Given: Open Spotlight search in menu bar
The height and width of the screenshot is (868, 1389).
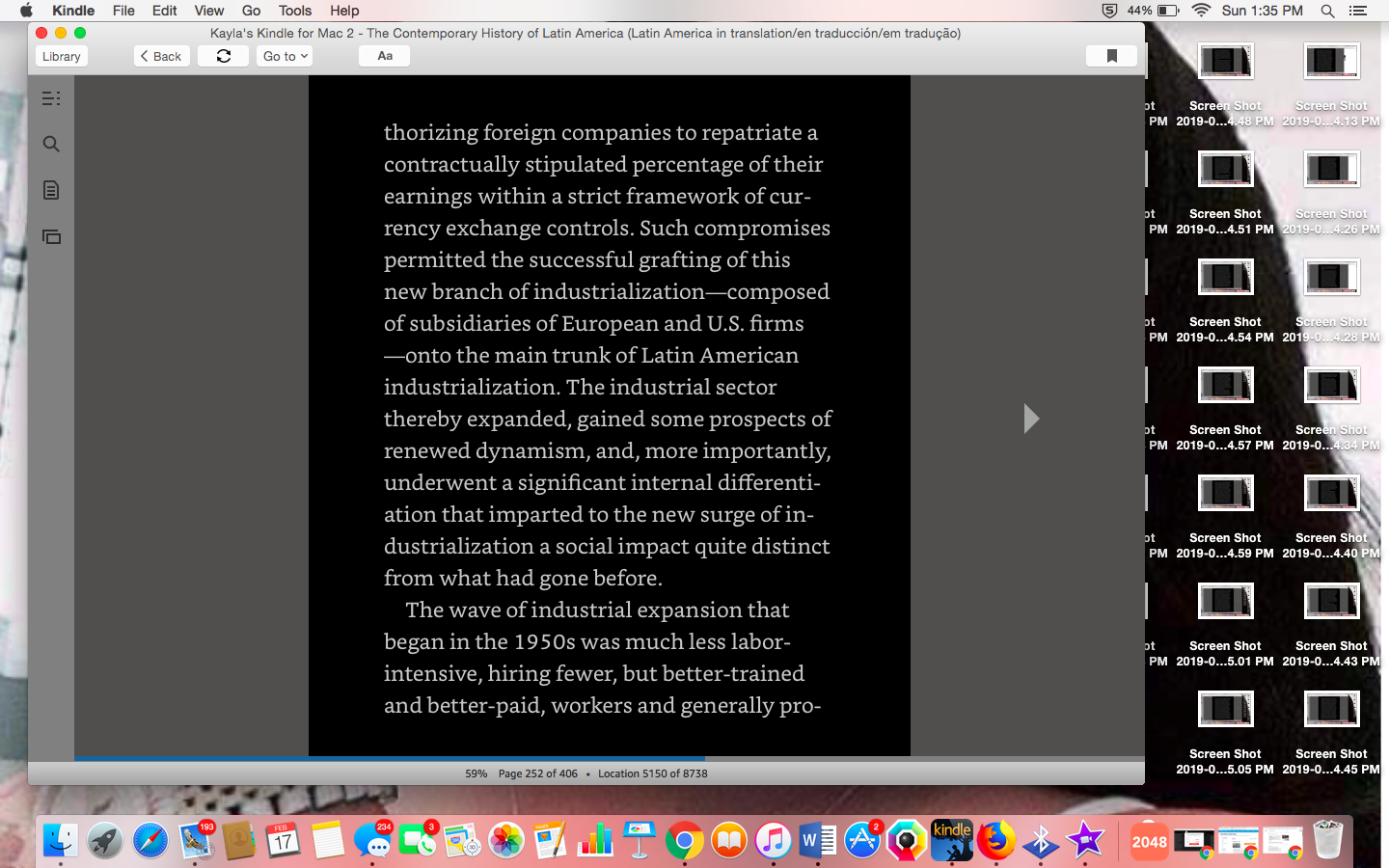Looking at the screenshot, I should pyautogui.click(x=1328, y=11).
